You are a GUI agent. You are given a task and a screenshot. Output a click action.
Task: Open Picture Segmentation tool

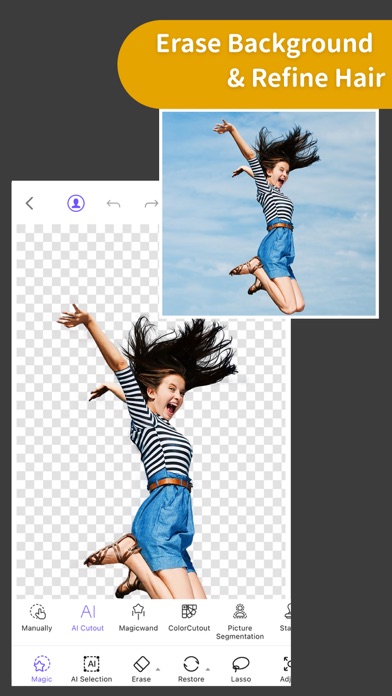coord(240,621)
